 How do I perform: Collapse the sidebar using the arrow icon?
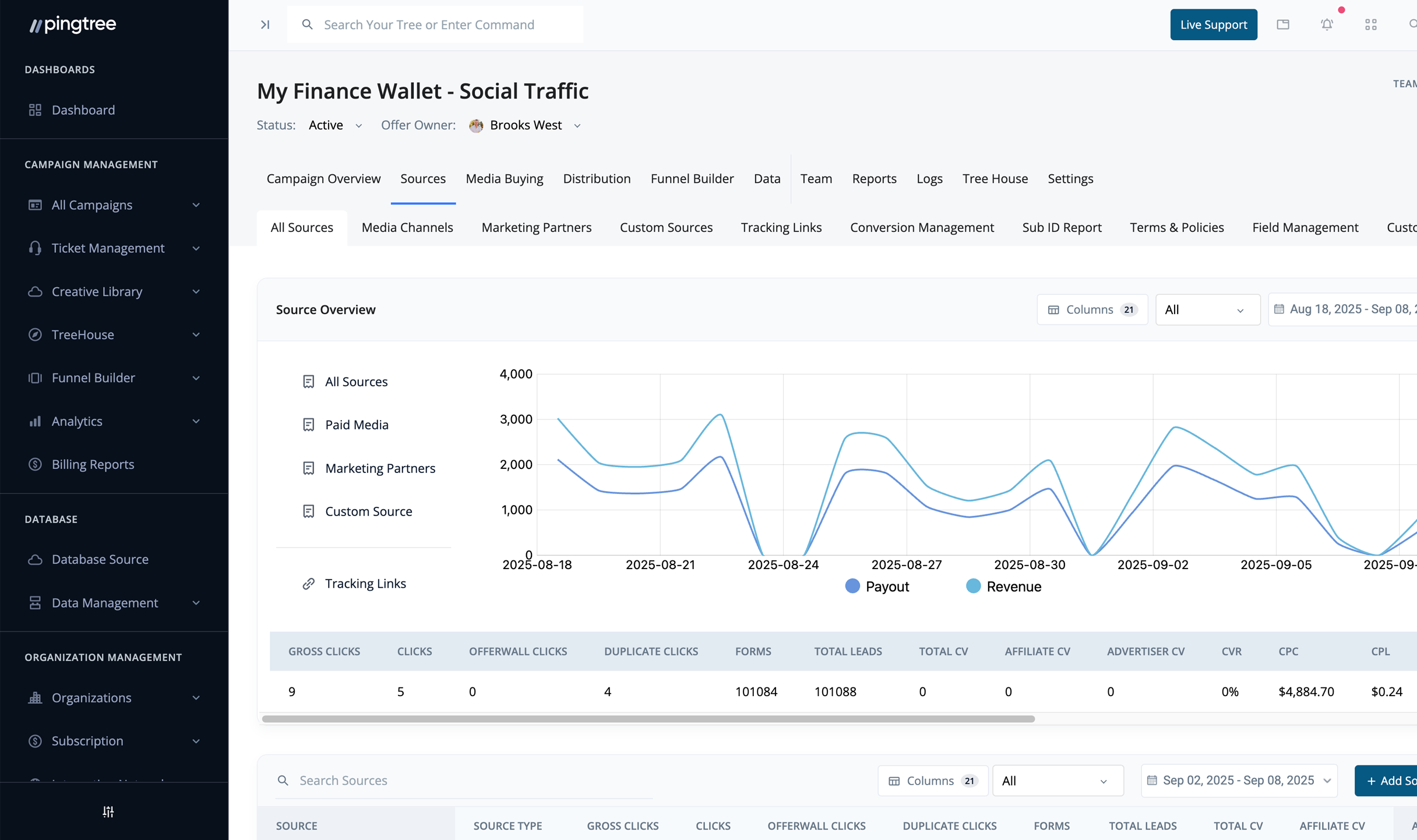tap(265, 24)
